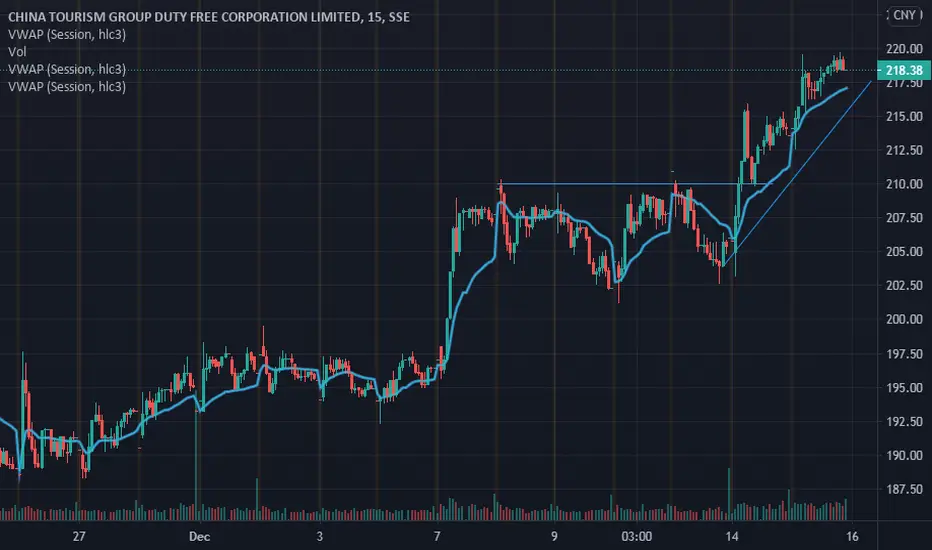
Task: Click the 187.50 price axis label
Action: click(904, 489)
